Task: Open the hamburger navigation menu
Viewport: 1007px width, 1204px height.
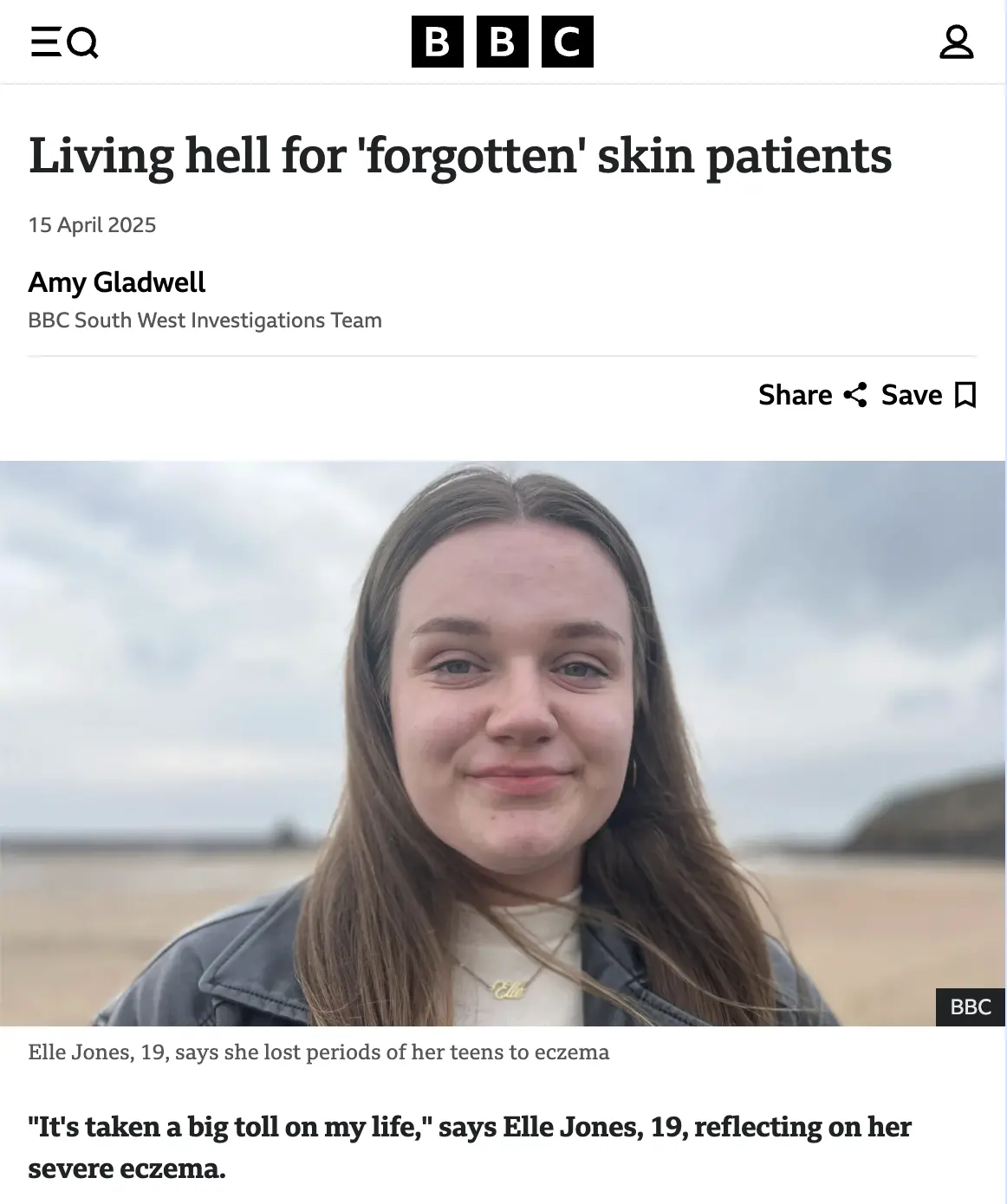Action: (x=45, y=42)
